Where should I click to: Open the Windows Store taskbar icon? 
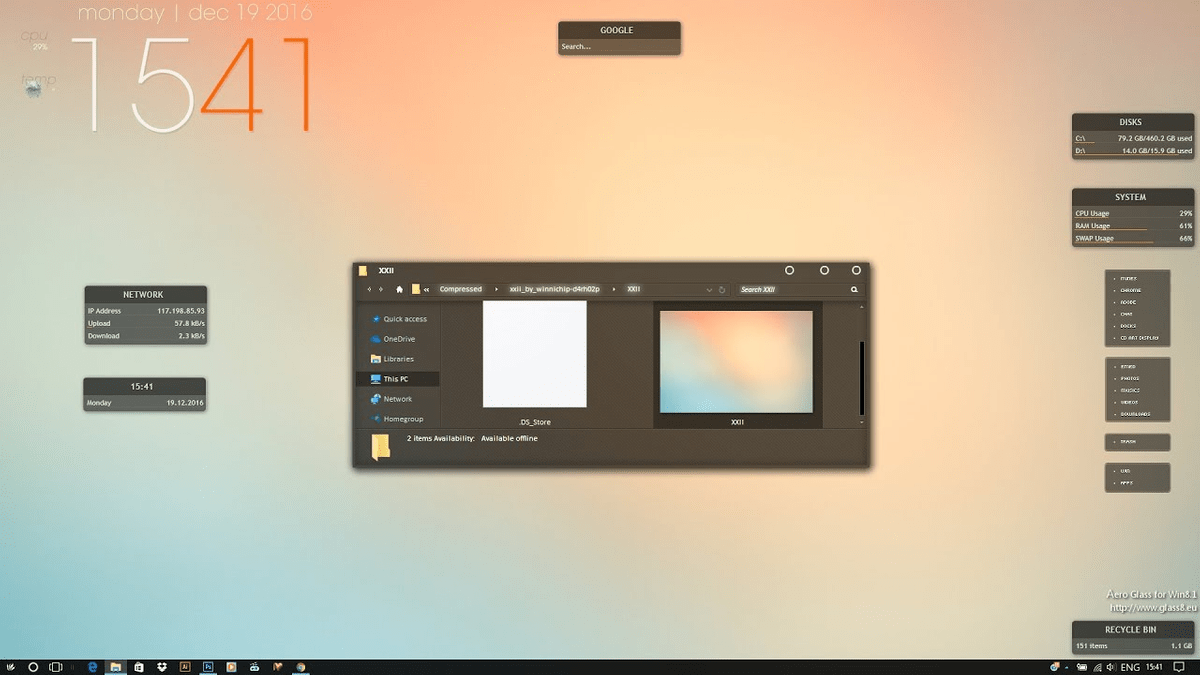139,666
